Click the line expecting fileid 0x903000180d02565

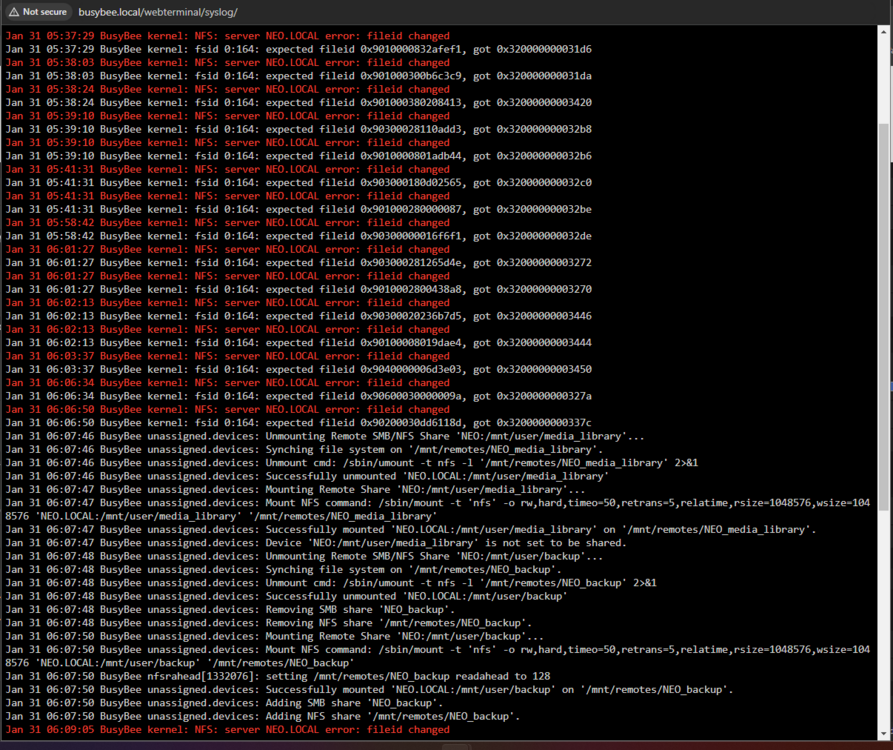[298, 183]
